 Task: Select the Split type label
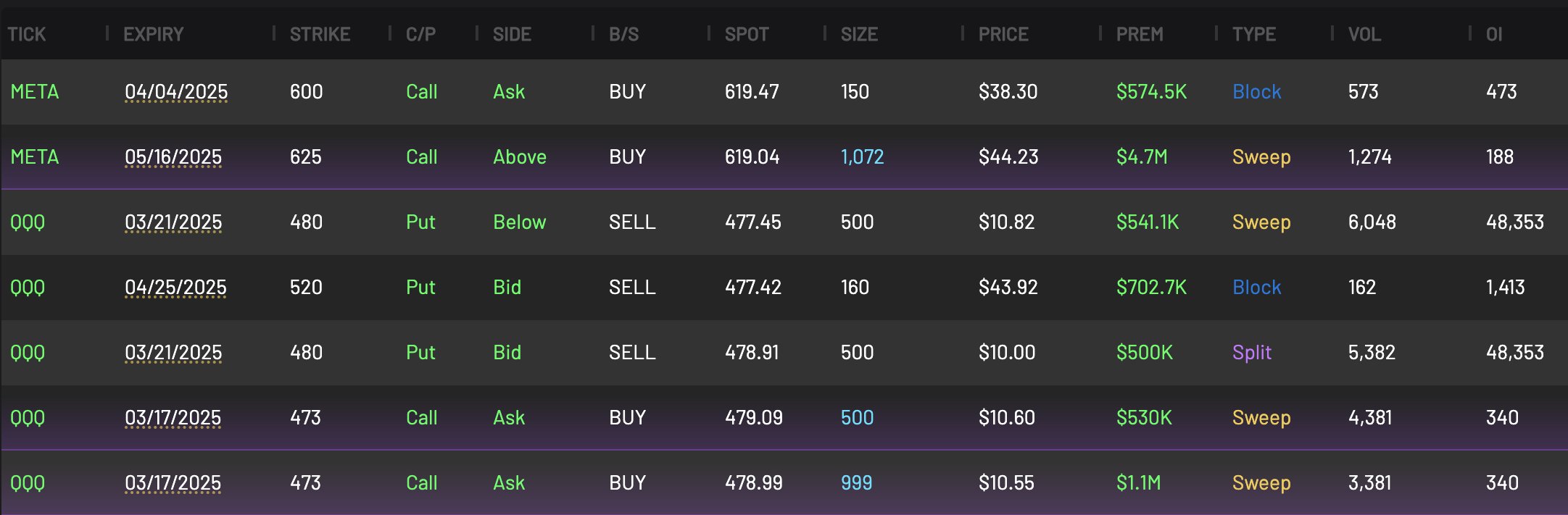[1251, 353]
